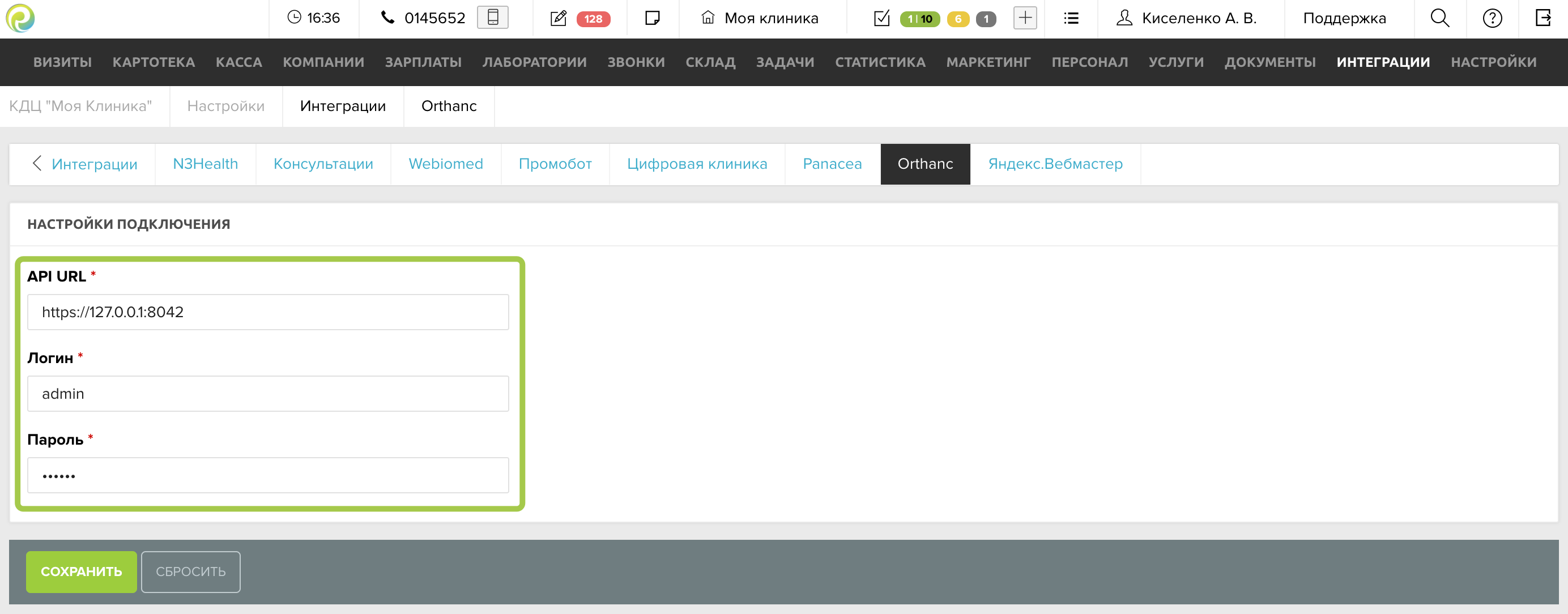1568x614 pixels.
Task: Open the ЗВОНКИ menu
Action: [x=636, y=62]
